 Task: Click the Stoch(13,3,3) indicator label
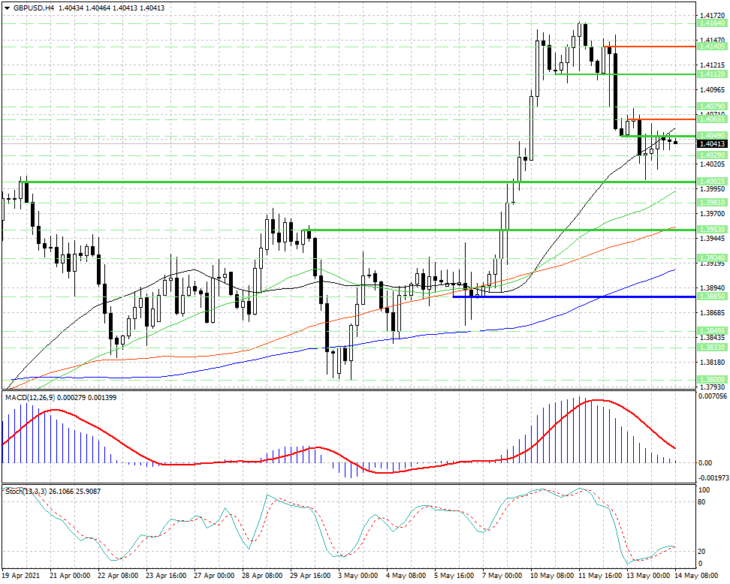pos(25,491)
